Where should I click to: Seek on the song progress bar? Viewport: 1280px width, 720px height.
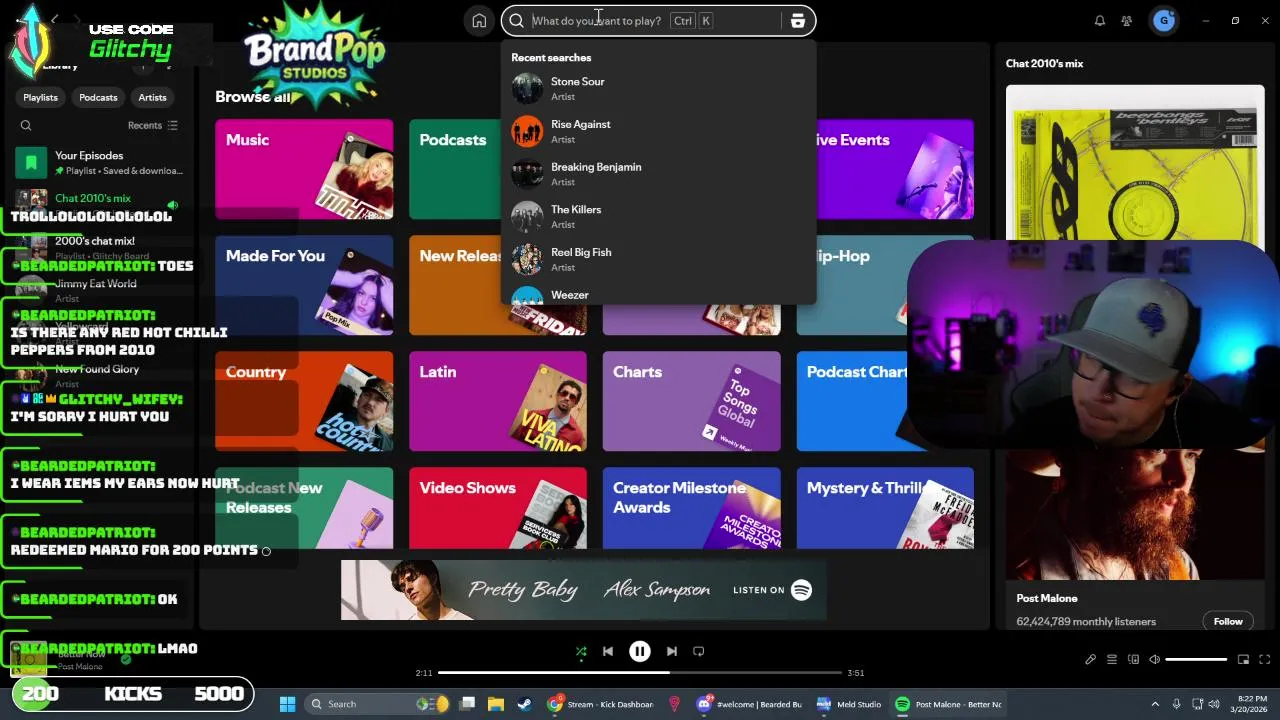pyautogui.click(x=640, y=673)
